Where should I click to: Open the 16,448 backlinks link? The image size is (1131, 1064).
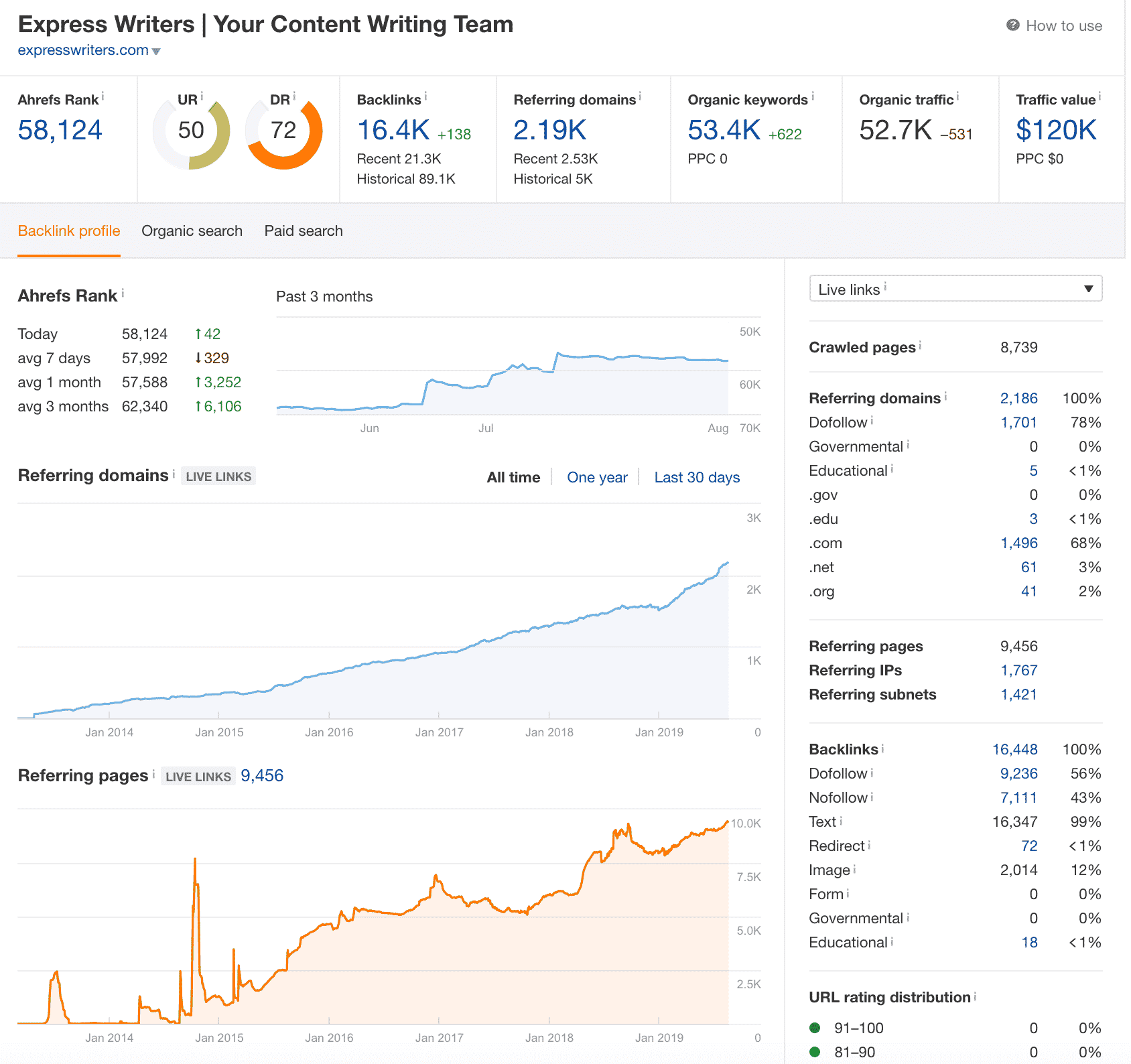[x=1014, y=750]
